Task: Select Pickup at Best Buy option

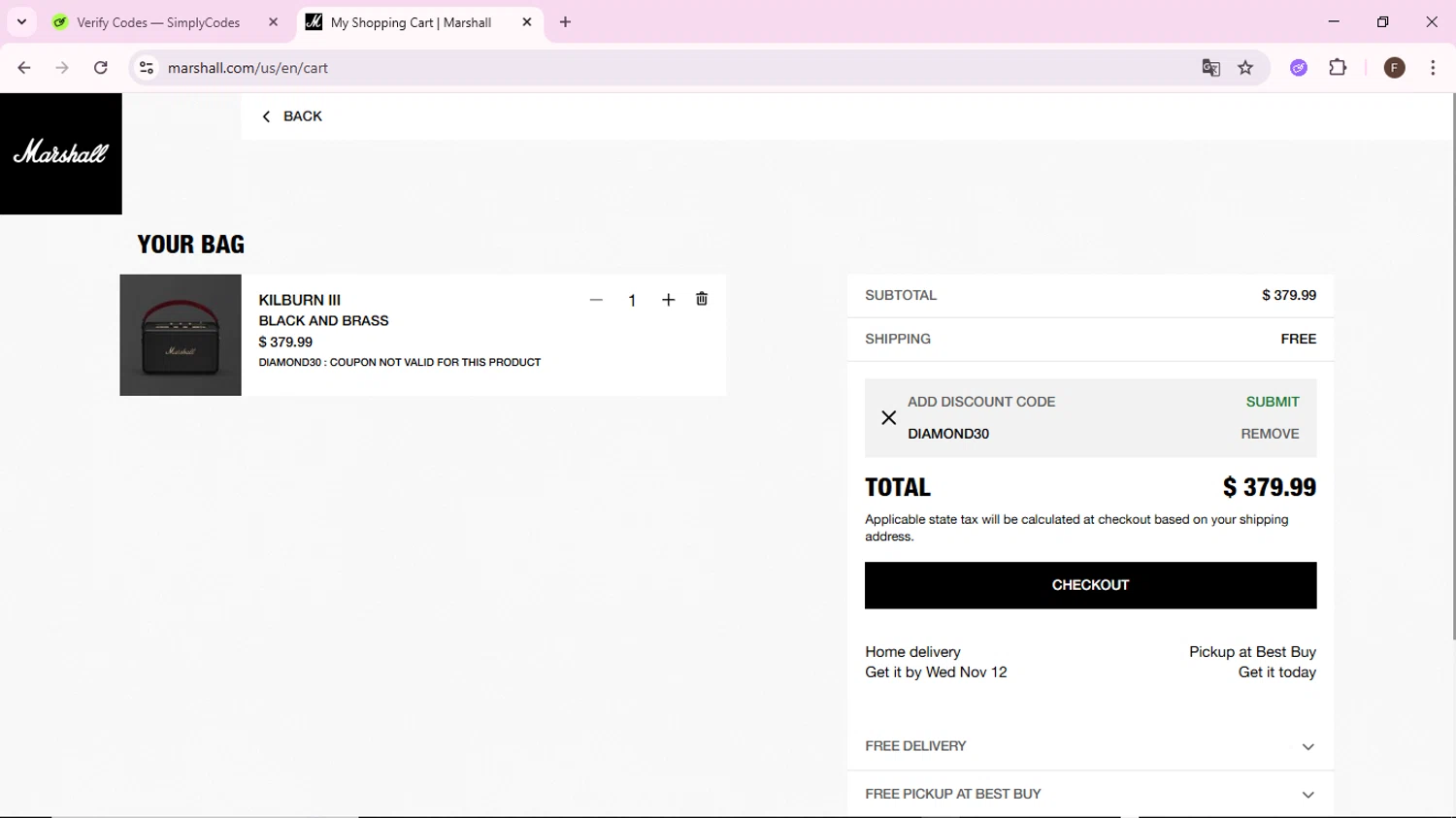Action: coord(1252,662)
